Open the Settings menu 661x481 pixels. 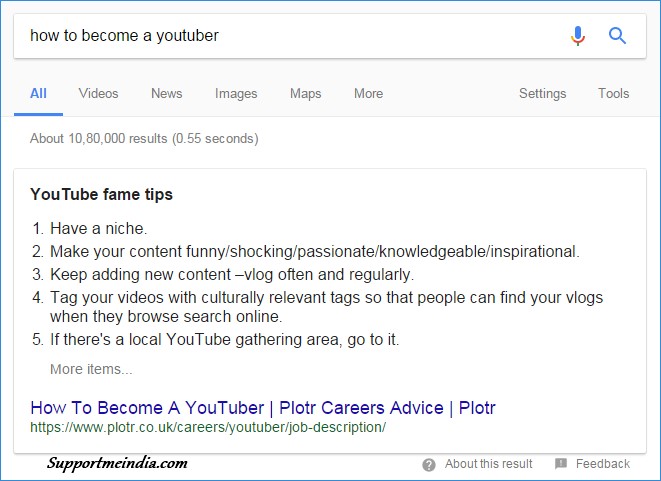point(543,94)
